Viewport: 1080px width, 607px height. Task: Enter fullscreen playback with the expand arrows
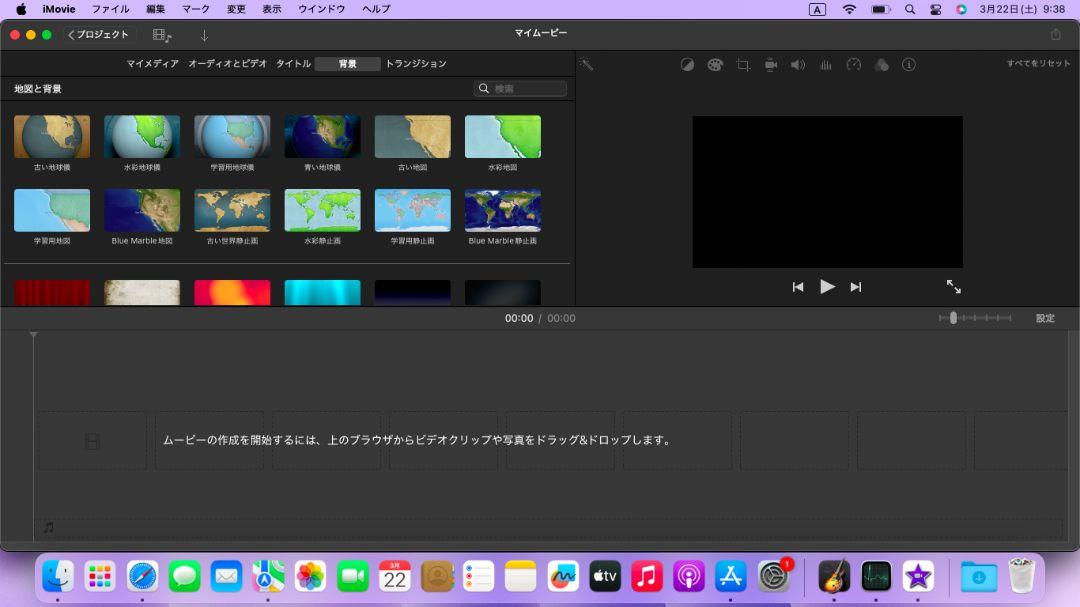tap(953, 287)
